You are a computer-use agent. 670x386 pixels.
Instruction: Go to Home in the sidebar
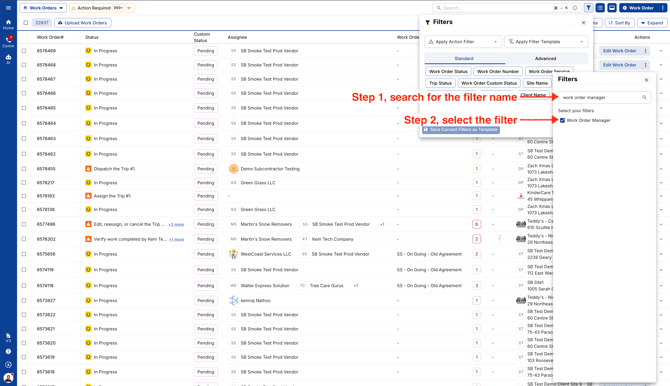click(x=8, y=24)
